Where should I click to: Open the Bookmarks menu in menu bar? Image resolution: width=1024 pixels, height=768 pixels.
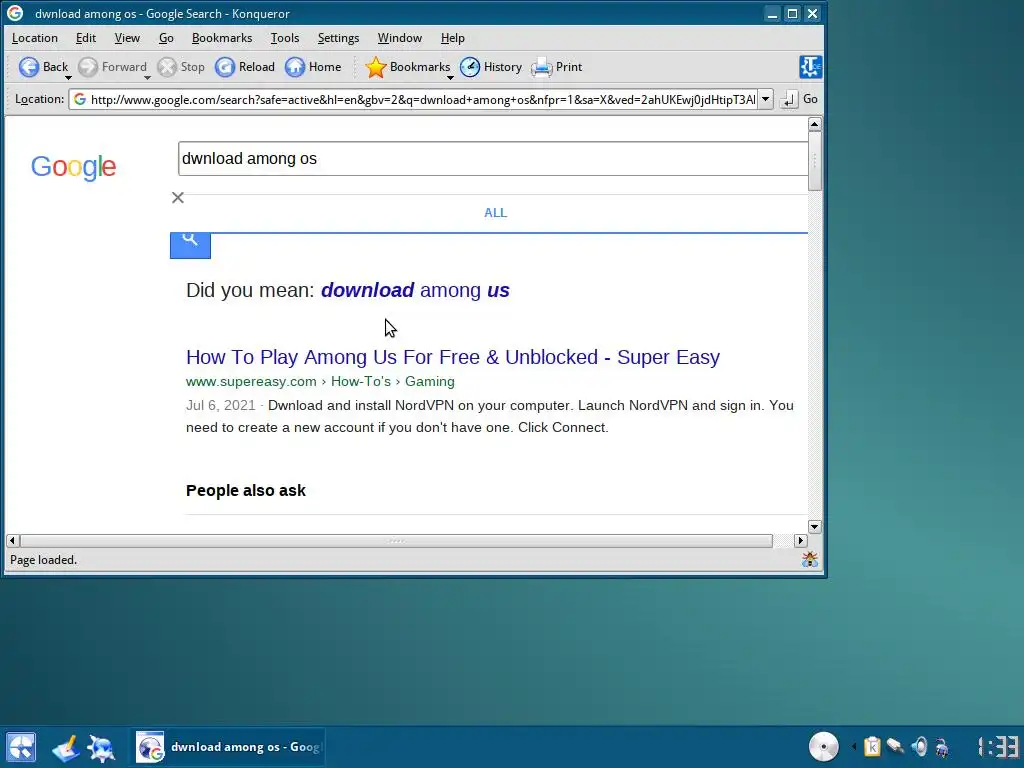(x=222, y=38)
